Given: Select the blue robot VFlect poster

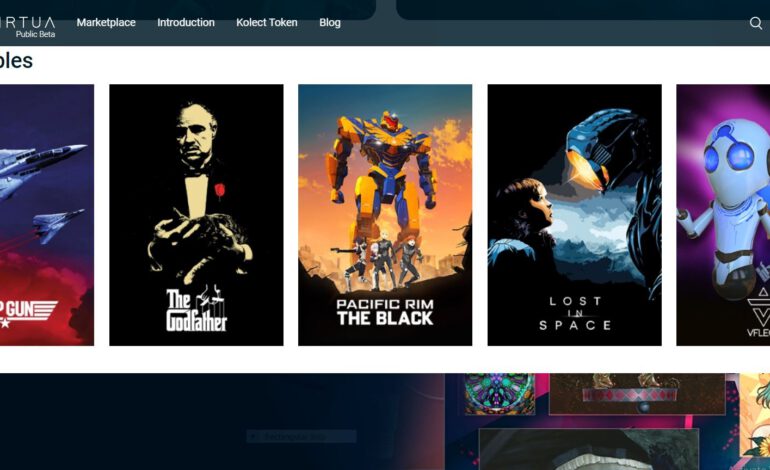Looking at the screenshot, I should 723,215.
